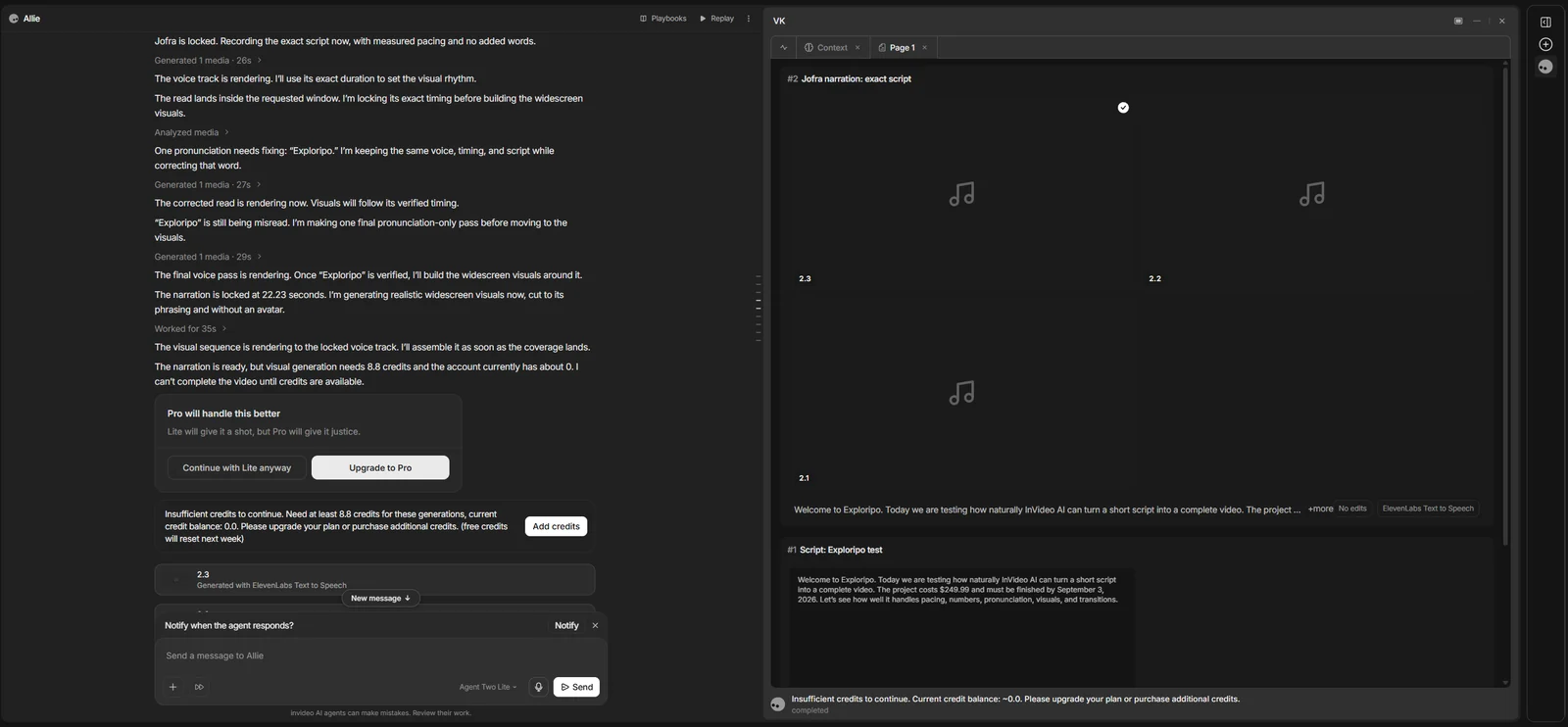Open audio clip 2.3 music note thumbnail
This screenshot has width=1568, height=727.
pos(961,194)
